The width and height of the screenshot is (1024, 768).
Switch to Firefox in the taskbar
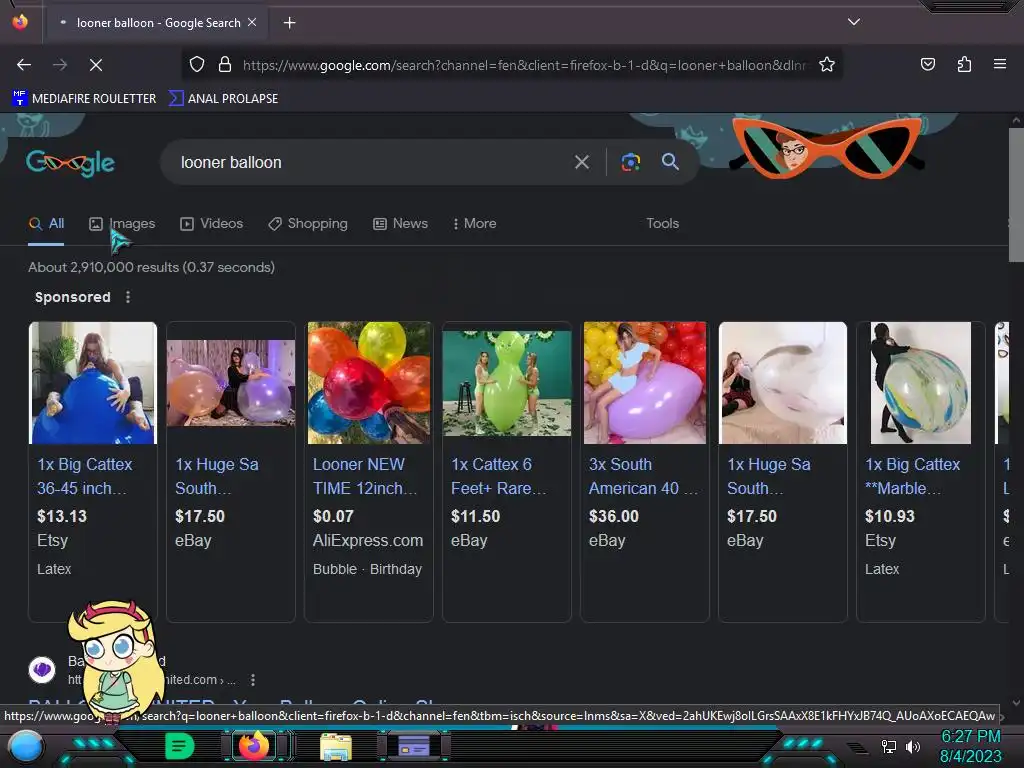pos(254,745)
